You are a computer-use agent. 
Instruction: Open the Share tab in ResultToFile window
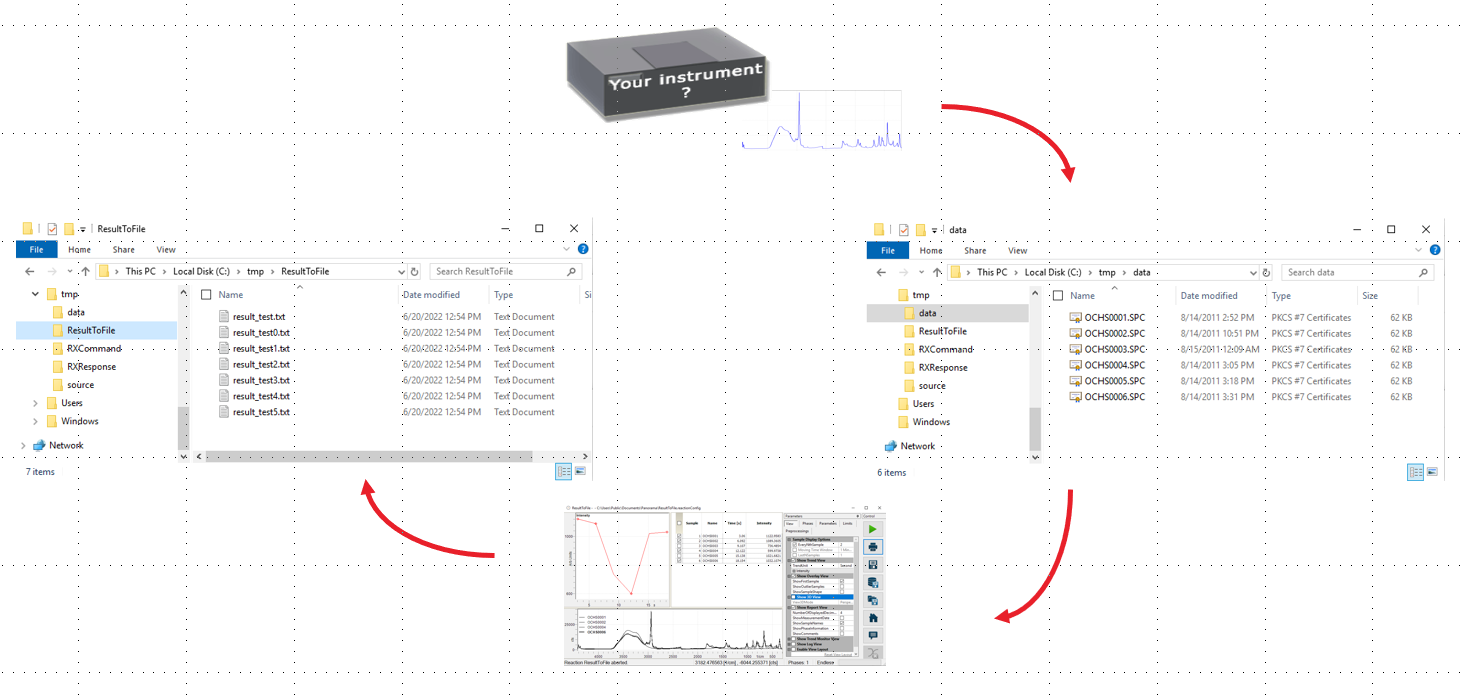point(123,250)
